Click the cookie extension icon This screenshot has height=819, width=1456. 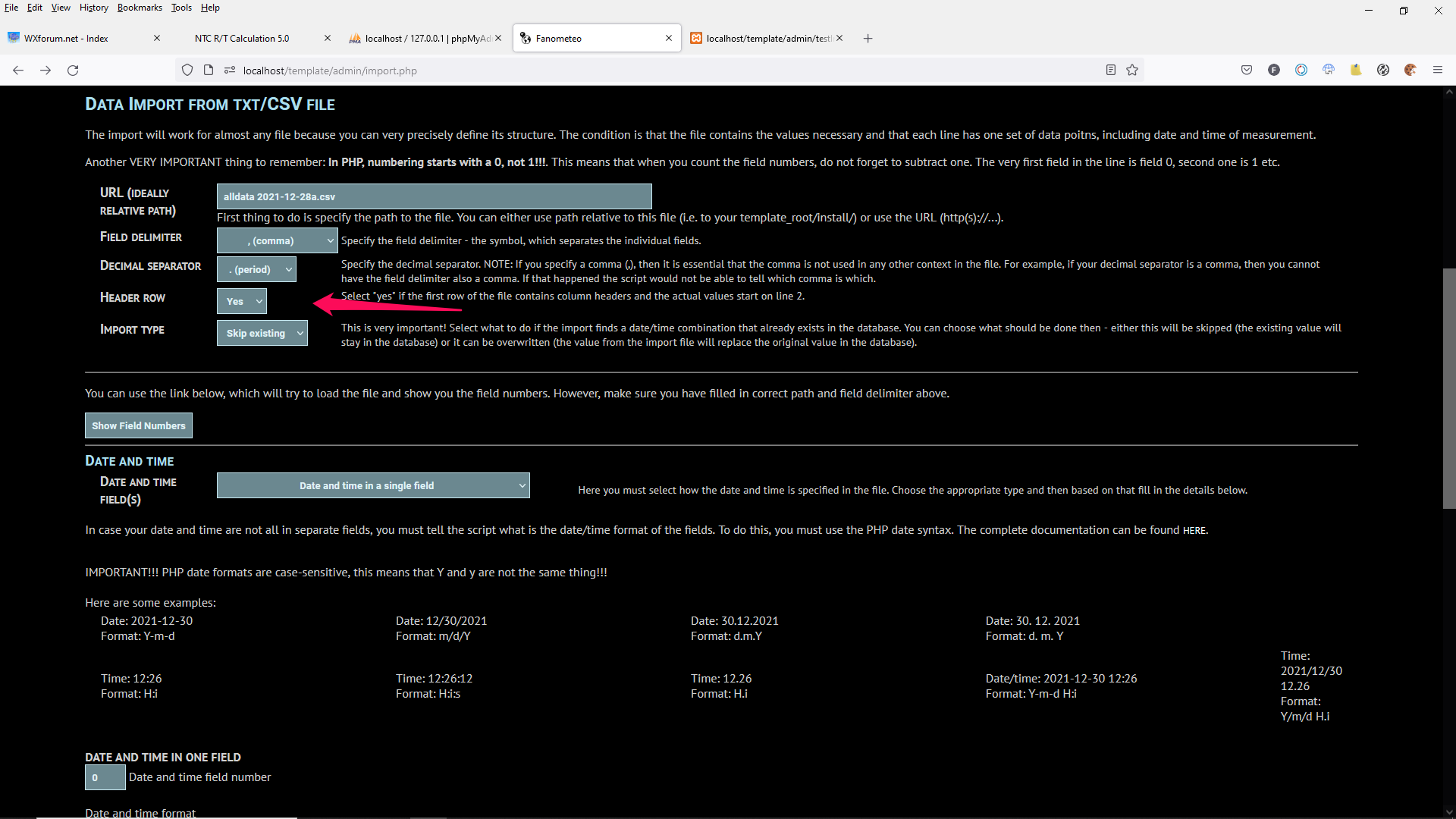pos(1410,70)
